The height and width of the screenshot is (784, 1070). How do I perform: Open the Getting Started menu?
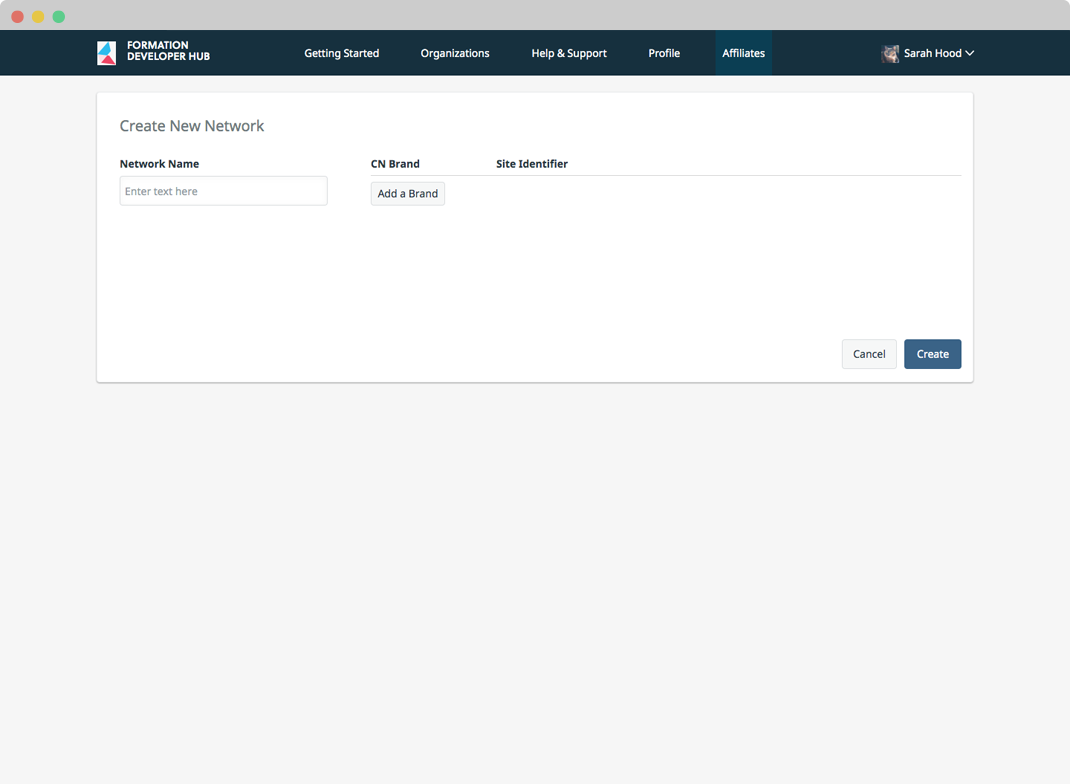[341, 53]
